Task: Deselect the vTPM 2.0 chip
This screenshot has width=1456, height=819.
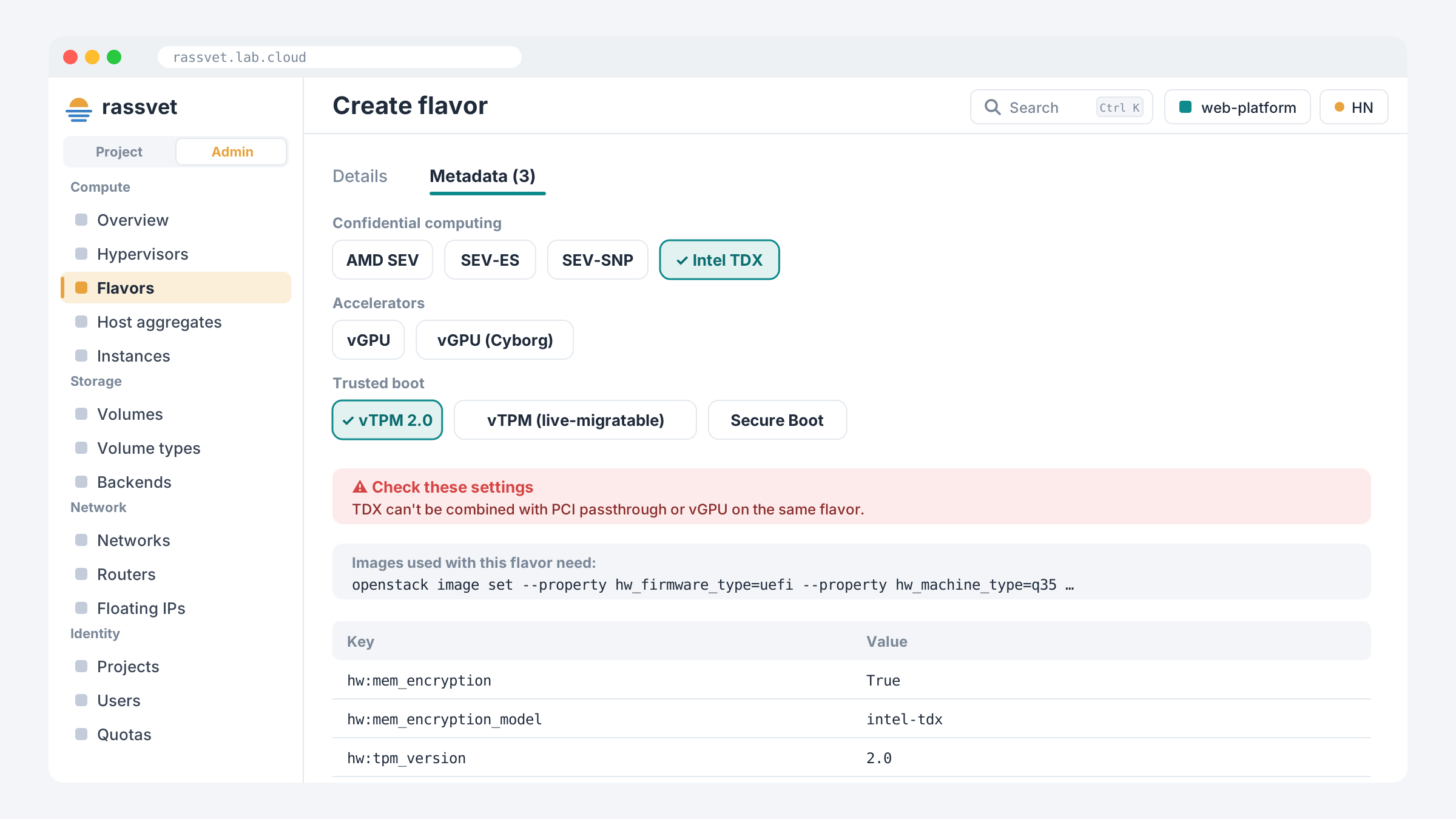Action: click(387, 420)
